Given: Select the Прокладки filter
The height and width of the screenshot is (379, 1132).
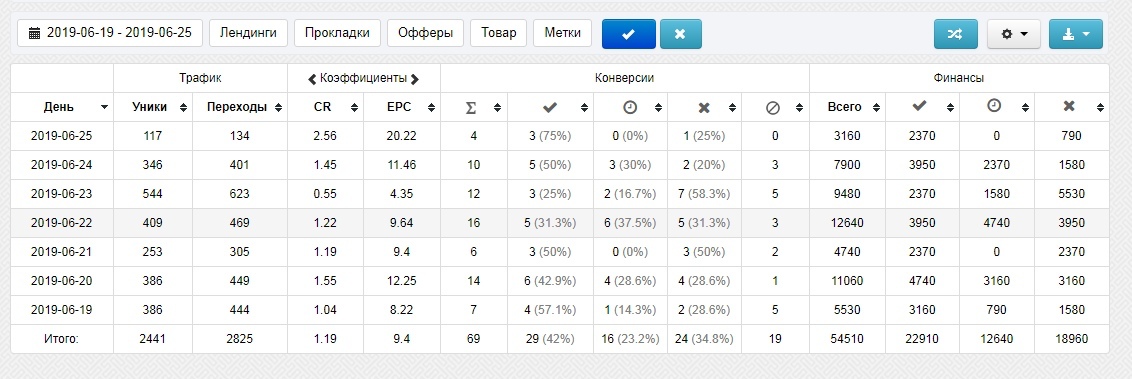Looking at the screenshot, I should click(x=337, y=33).
